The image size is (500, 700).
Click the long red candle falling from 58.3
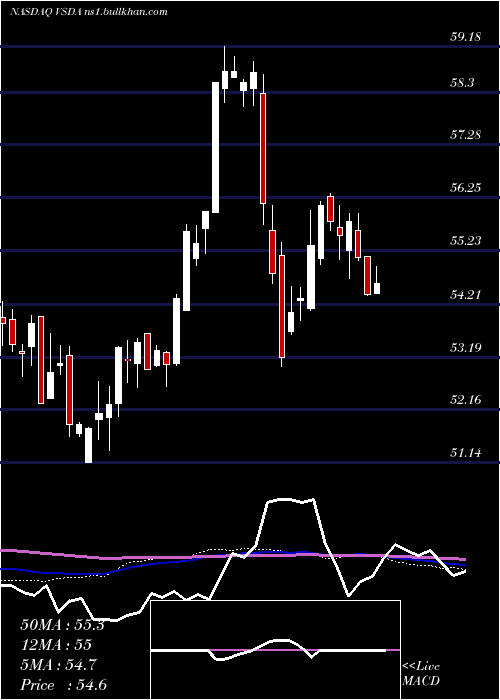click(x=263, y=148)
